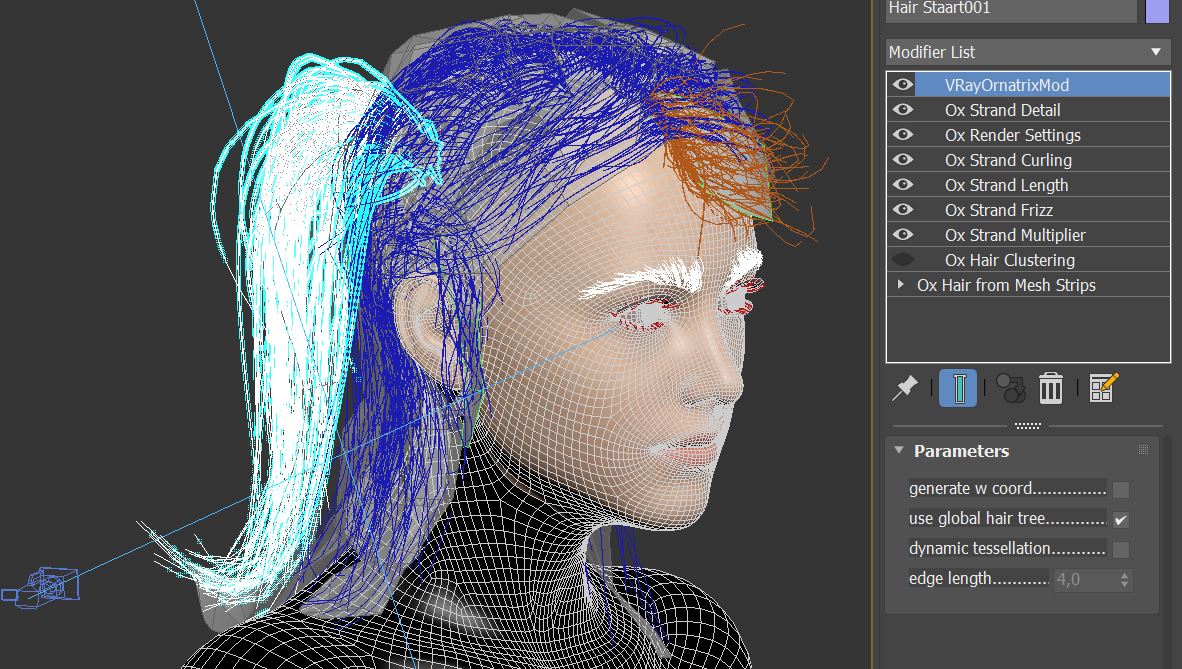Select Ox Strand Multiplier modifier
The height and width of the screenshot is (669, 1182).
click(1015, 235)
